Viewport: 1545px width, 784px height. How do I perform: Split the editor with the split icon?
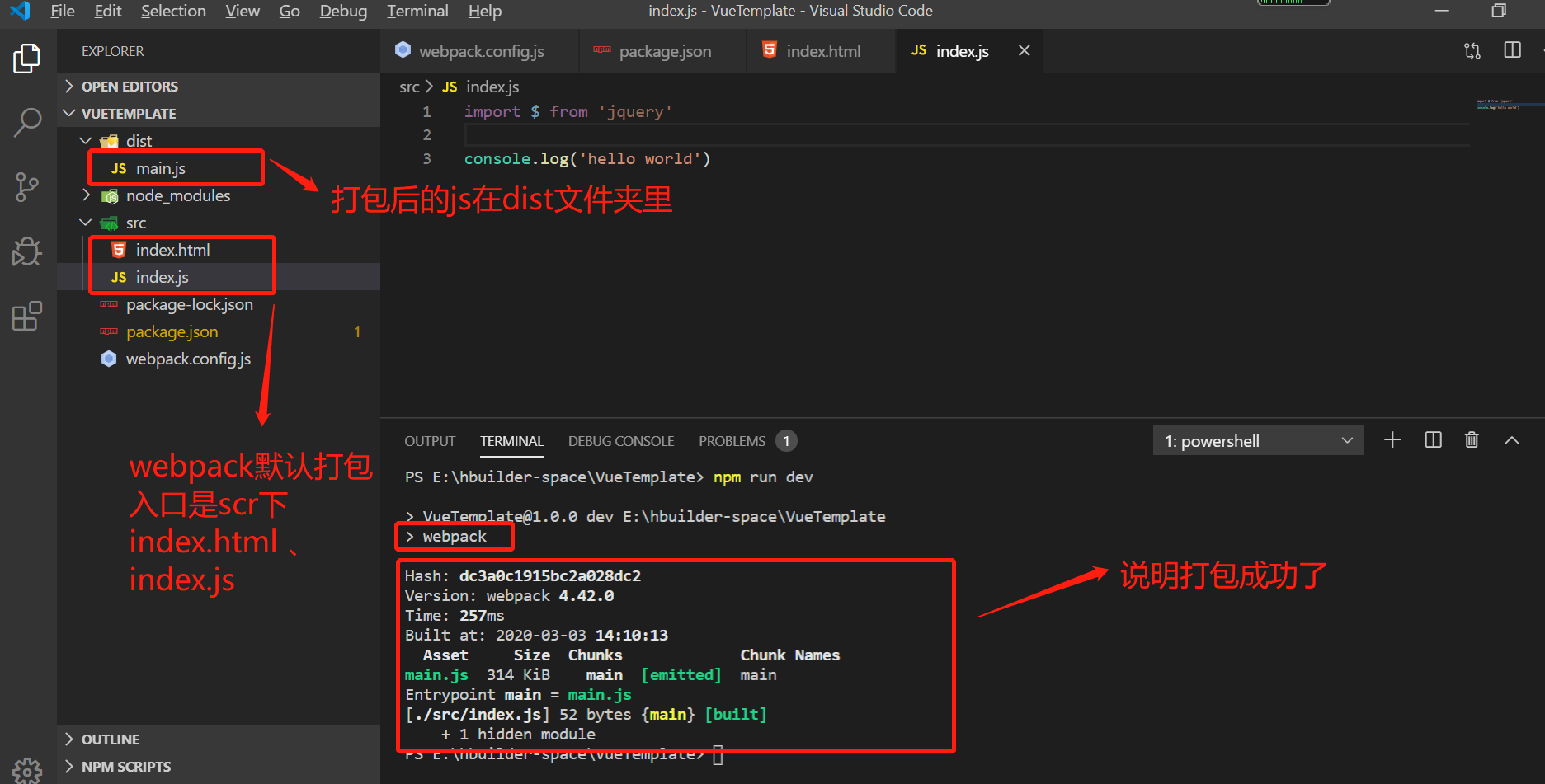(1512, 50)
